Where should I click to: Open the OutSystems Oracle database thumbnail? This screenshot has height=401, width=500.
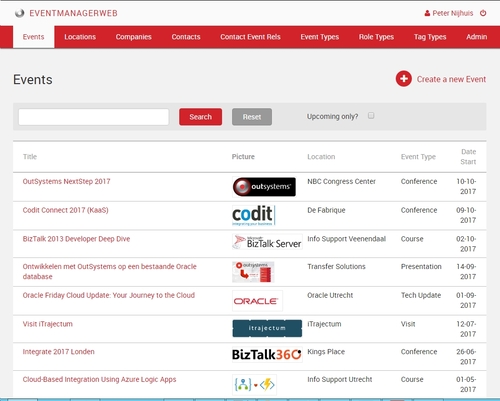click(x=253, y=272)
